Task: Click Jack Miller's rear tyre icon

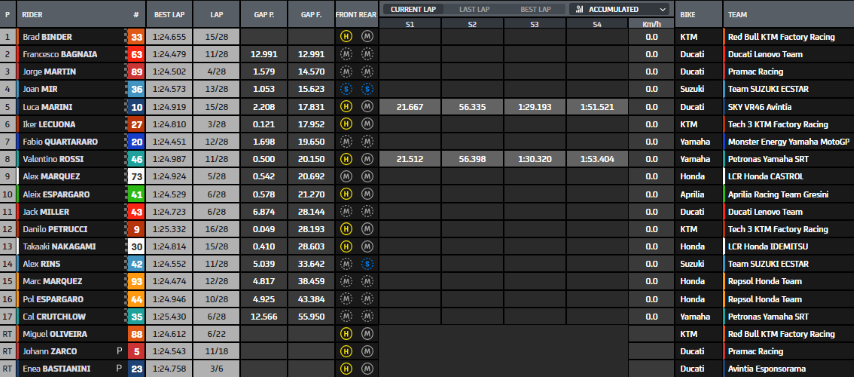Action: pos(367,211)
